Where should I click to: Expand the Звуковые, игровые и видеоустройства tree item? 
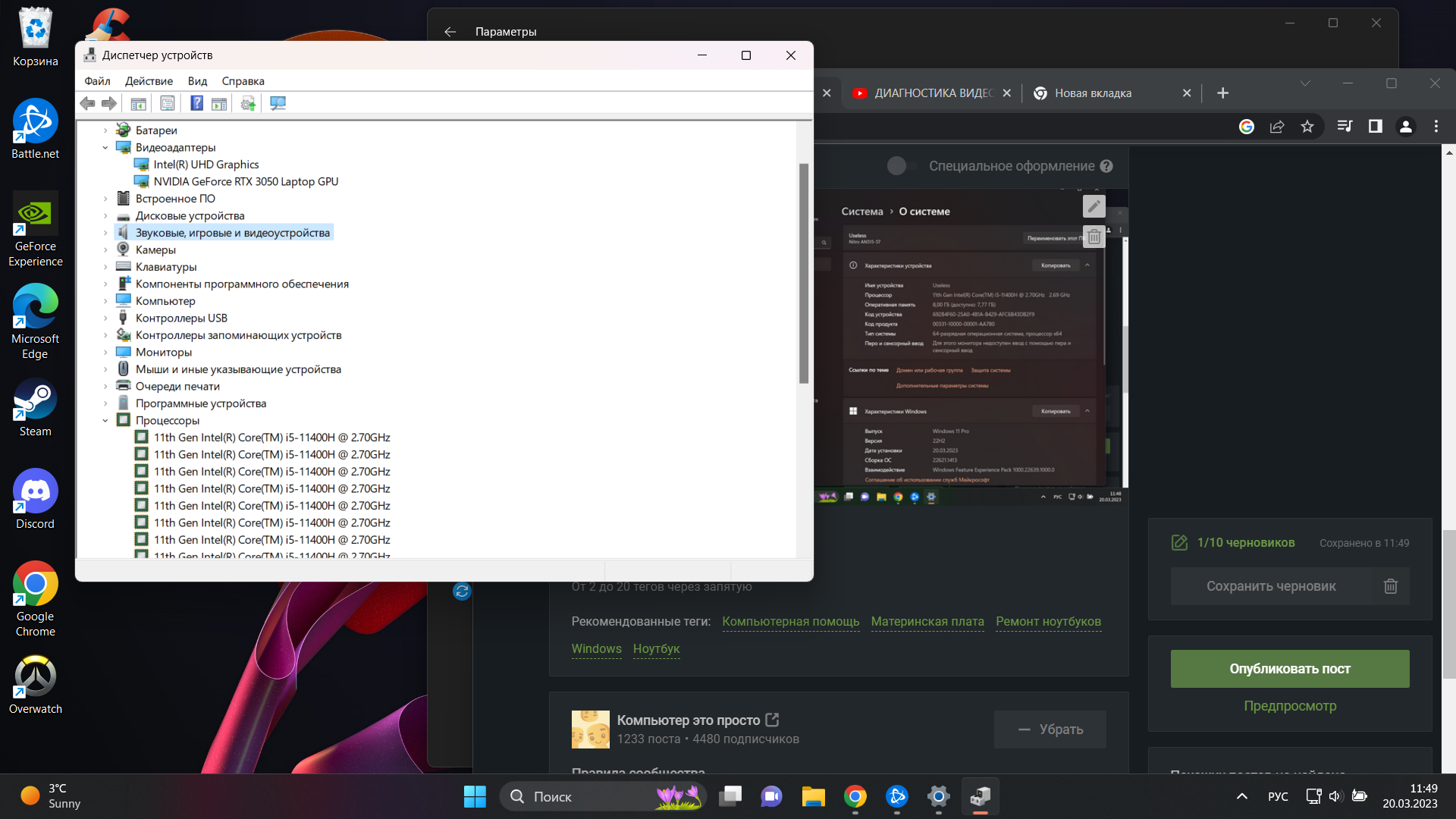103,232
